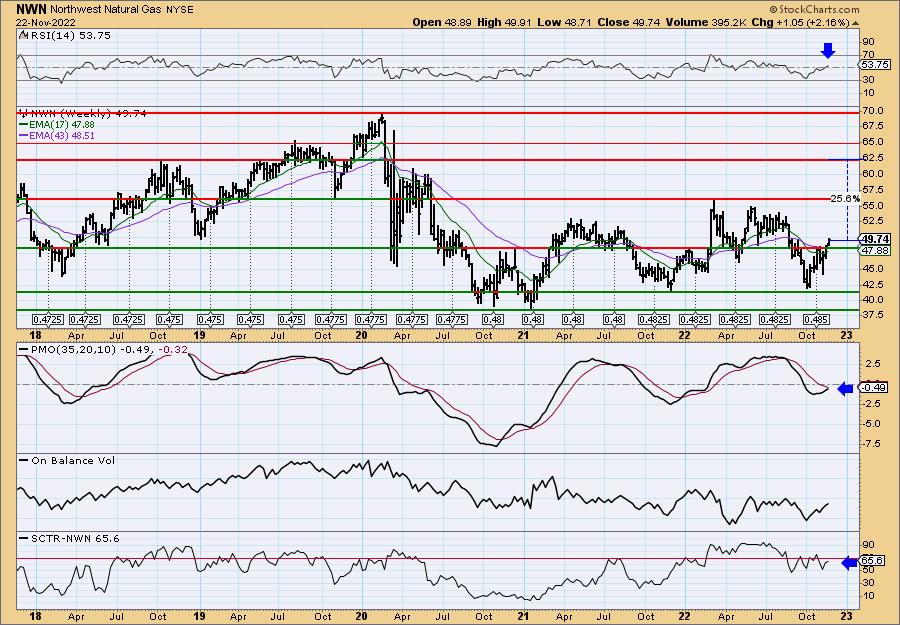Click the NWN (Weekly) 49.74 legend entry

click(x=82, y=114)
